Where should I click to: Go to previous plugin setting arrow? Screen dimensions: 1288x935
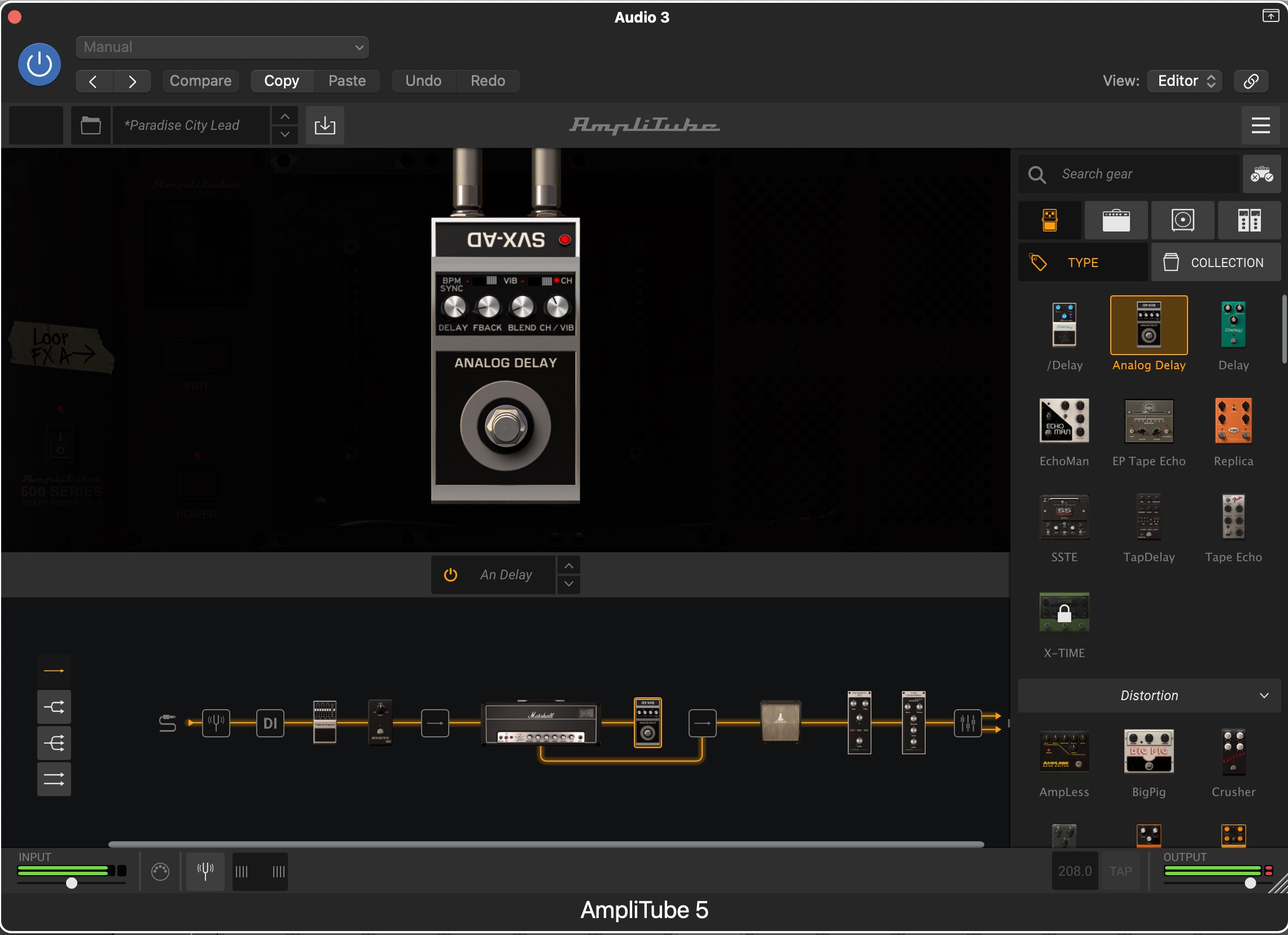(x=94, y=81)
